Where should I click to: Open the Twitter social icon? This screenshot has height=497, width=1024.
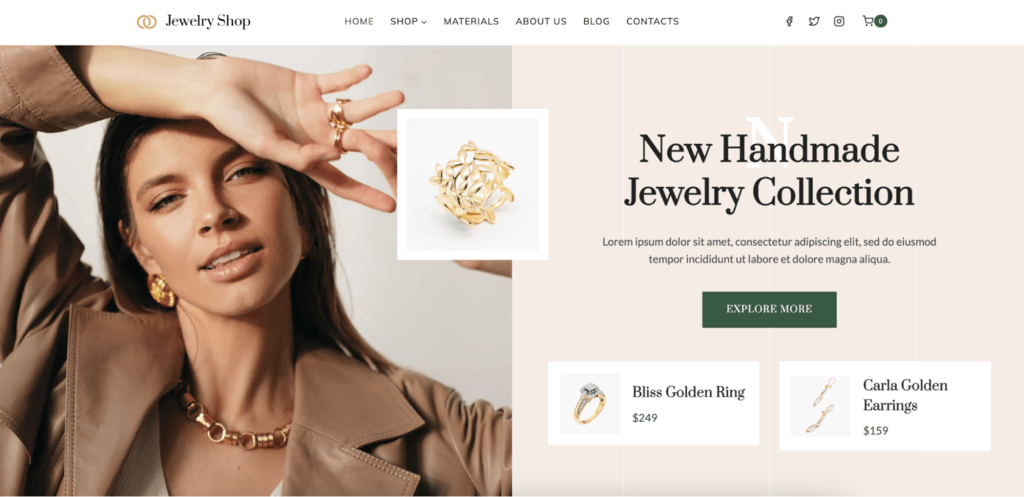click(x=814, y=22)
